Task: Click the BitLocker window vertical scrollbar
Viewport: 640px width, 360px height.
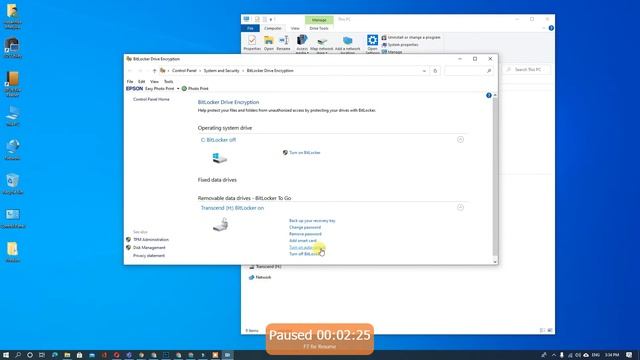Action: 495,176
